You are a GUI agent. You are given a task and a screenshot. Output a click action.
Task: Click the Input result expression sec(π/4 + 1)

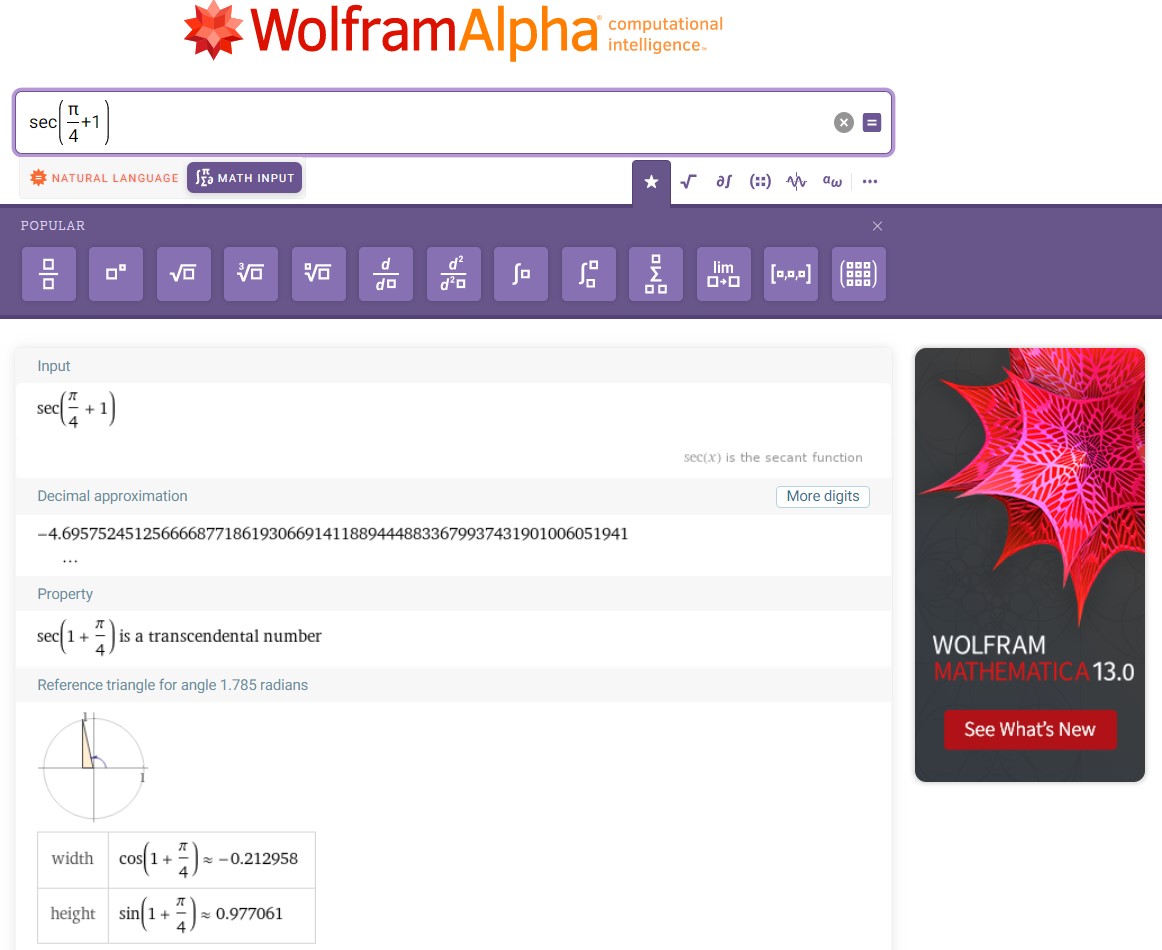(x=76, y=409)
